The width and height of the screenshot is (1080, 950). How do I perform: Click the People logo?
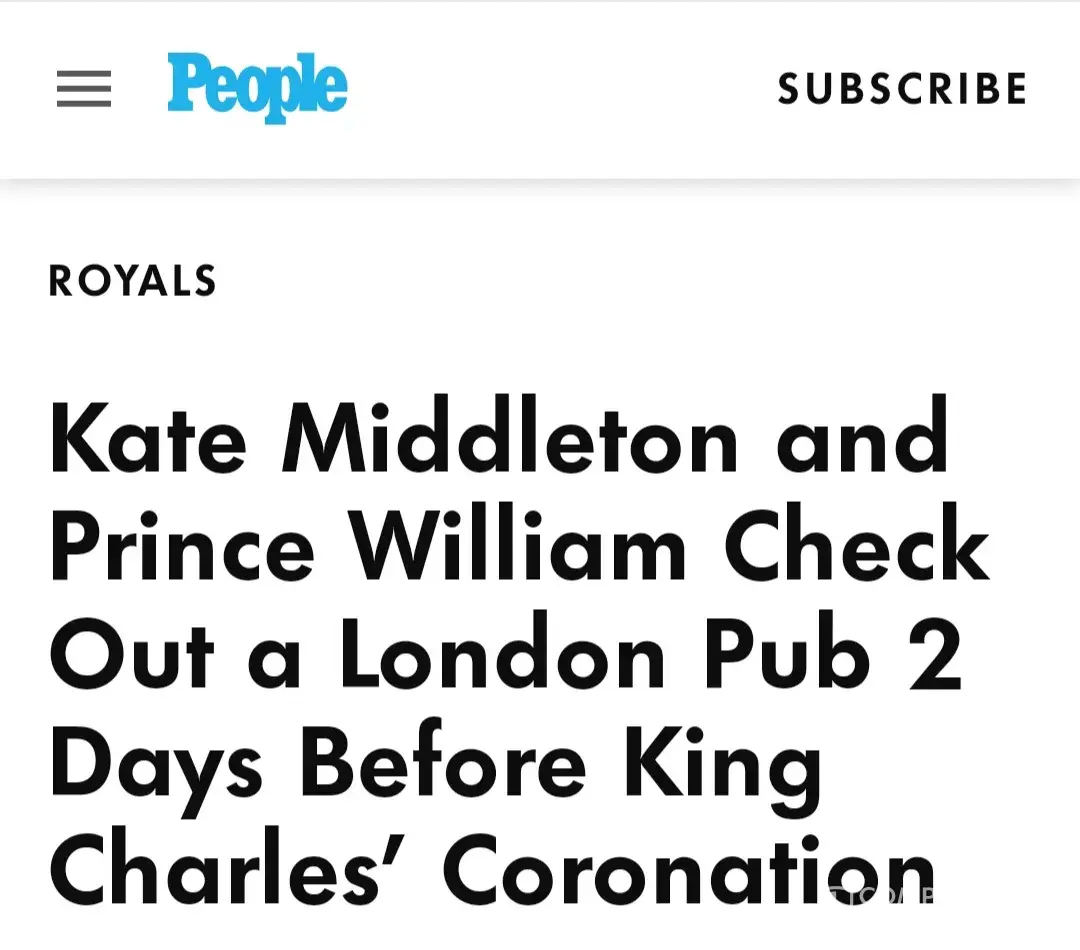[x=257, y=88]
